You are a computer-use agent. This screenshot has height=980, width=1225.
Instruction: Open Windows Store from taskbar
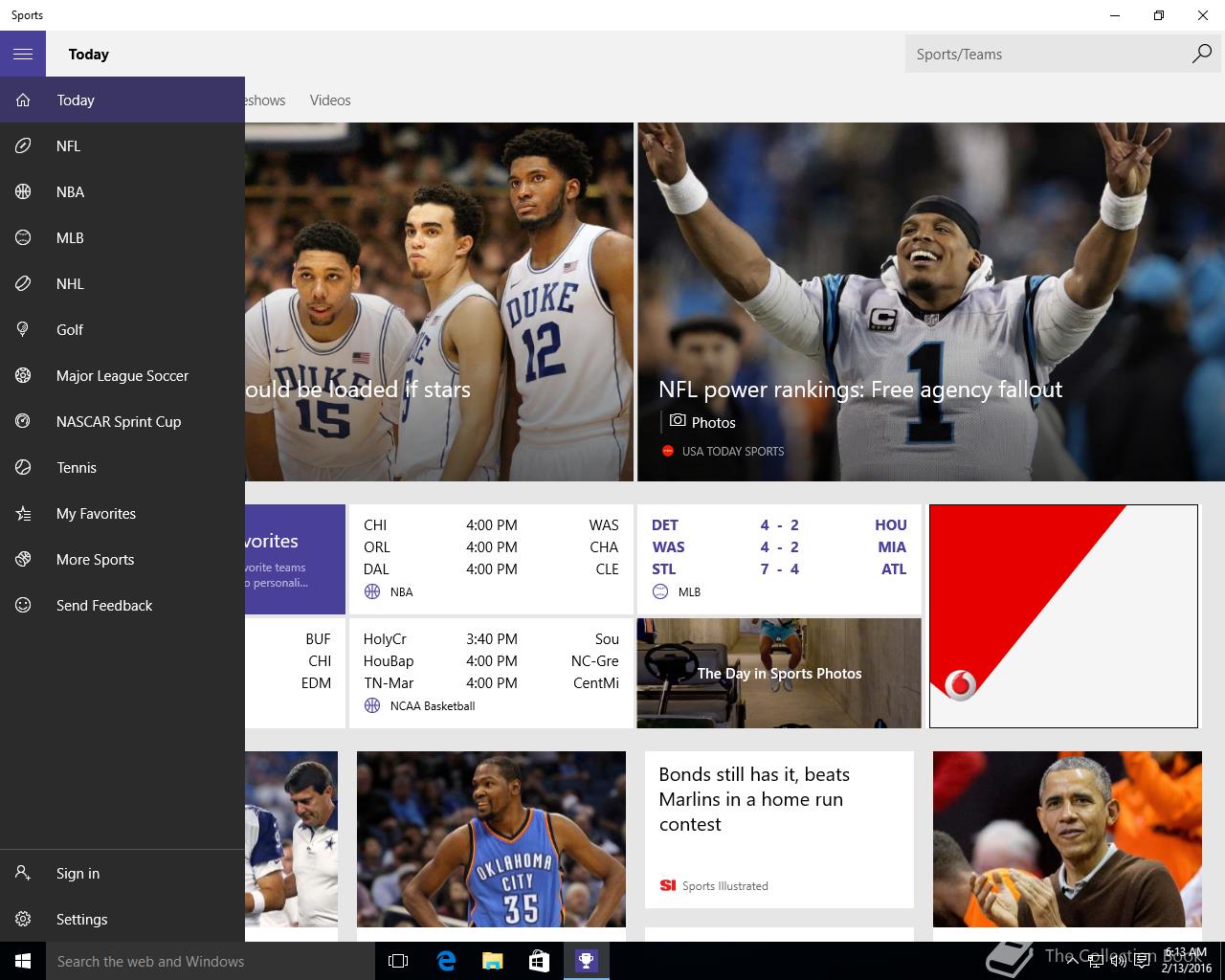[x=539, y=961]
